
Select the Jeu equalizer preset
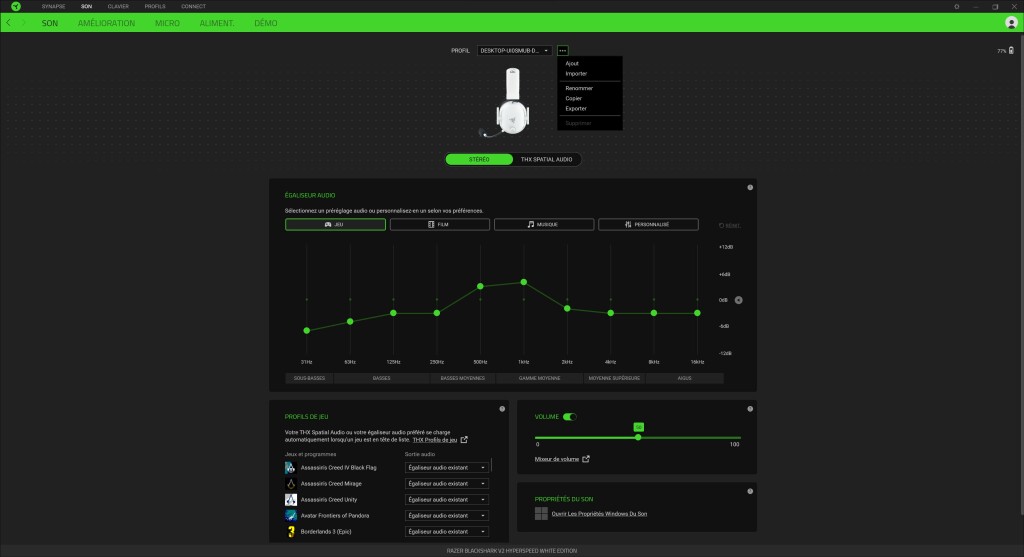pos(335,225)
